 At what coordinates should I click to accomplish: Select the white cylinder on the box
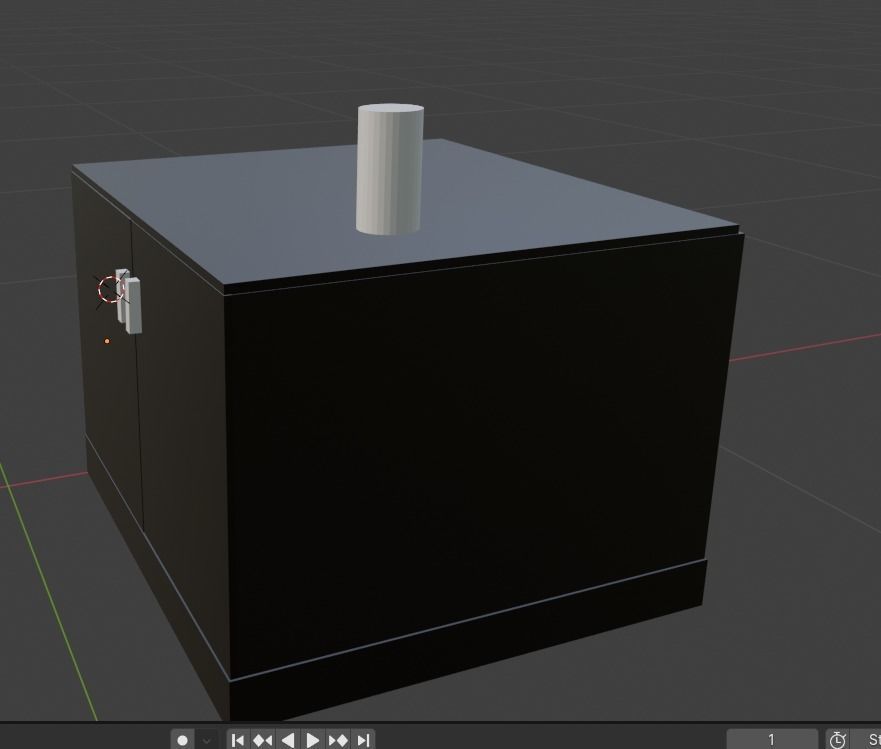point(389,169)
